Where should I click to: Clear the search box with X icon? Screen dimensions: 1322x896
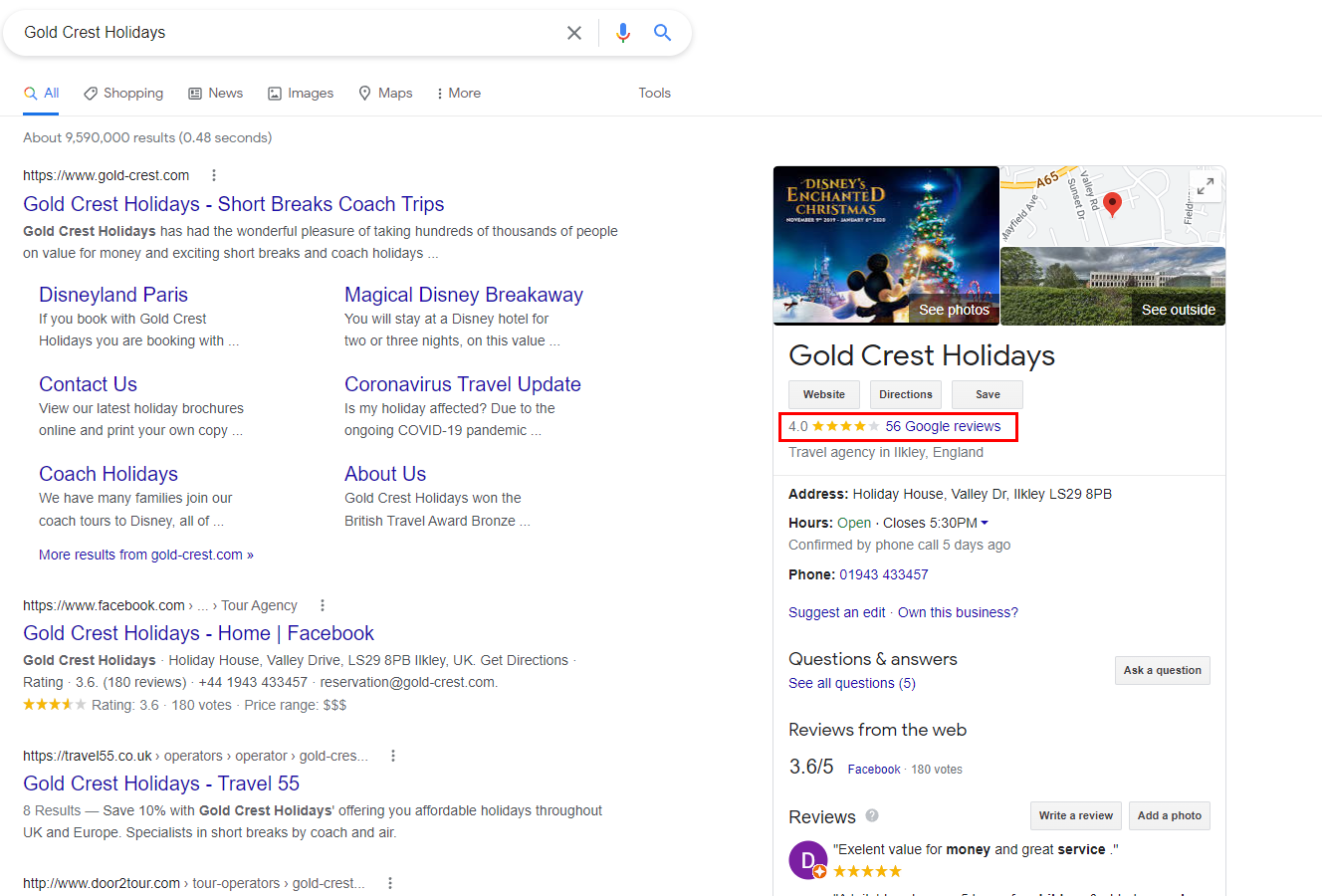574,33
